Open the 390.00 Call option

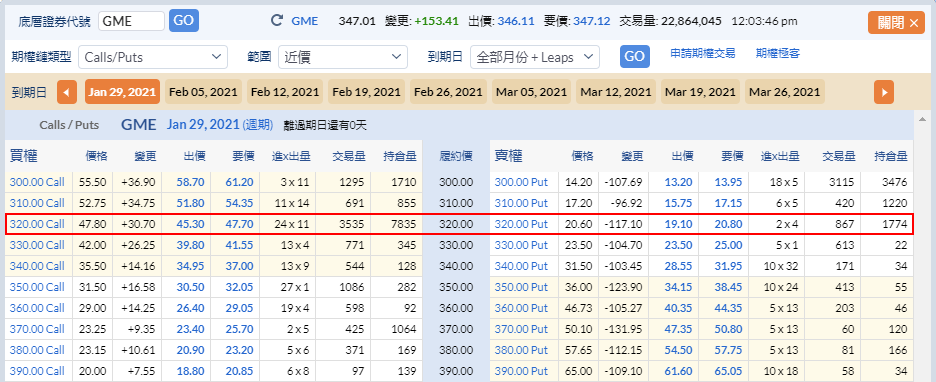tap(37, 371)
